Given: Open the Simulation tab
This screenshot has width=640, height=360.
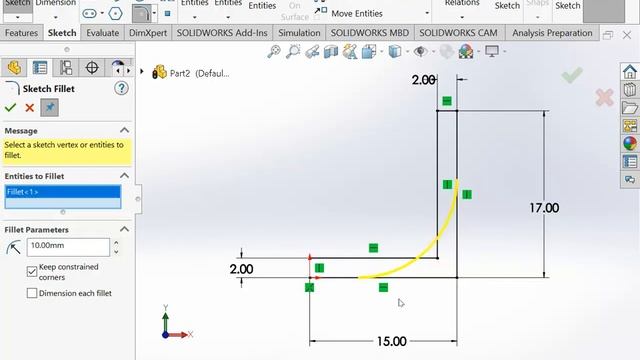Looking at the screenshot, I should click(x=299, y=33).
